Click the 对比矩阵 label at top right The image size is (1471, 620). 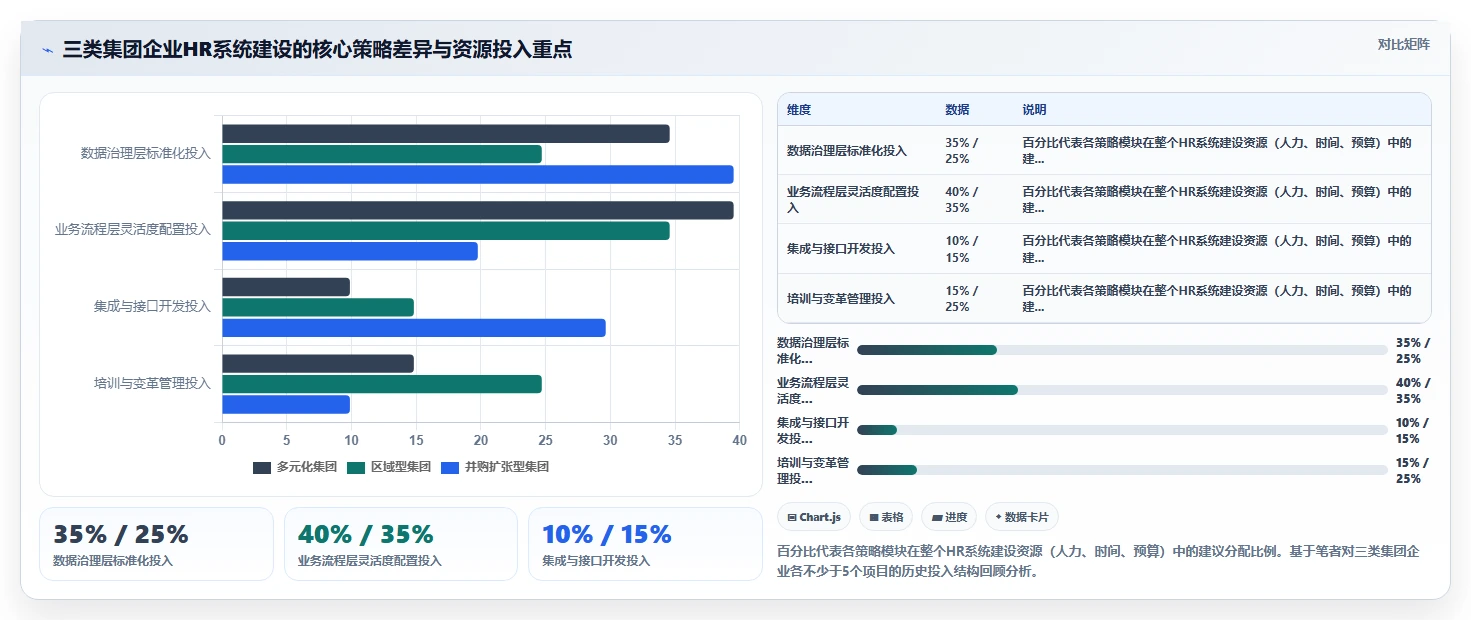(x=1404, y=44)
